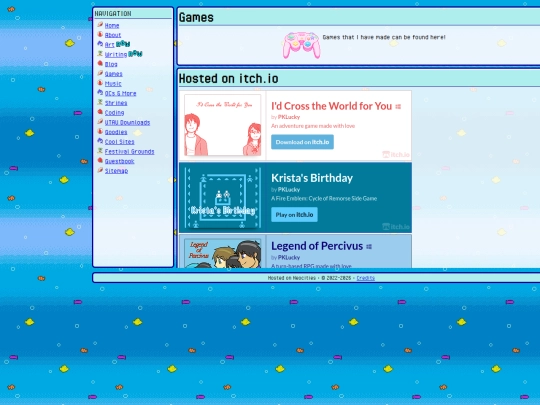Open the Art link in navigation
Image resolution: width=540 pixels, height=405 pixels.
click(110, 45)
